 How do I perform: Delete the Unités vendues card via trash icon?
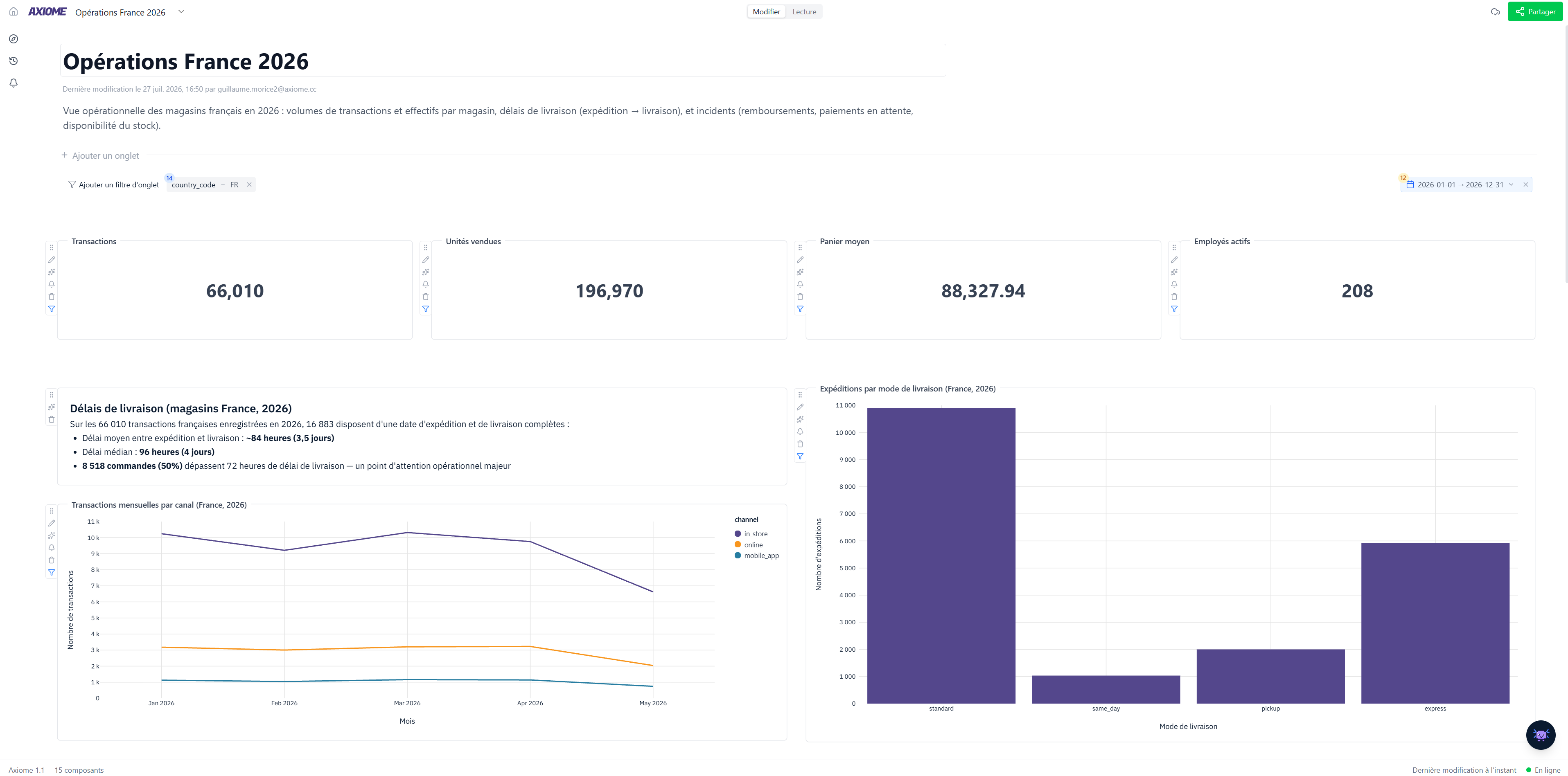pyautogui.click(x=426, y=297)
